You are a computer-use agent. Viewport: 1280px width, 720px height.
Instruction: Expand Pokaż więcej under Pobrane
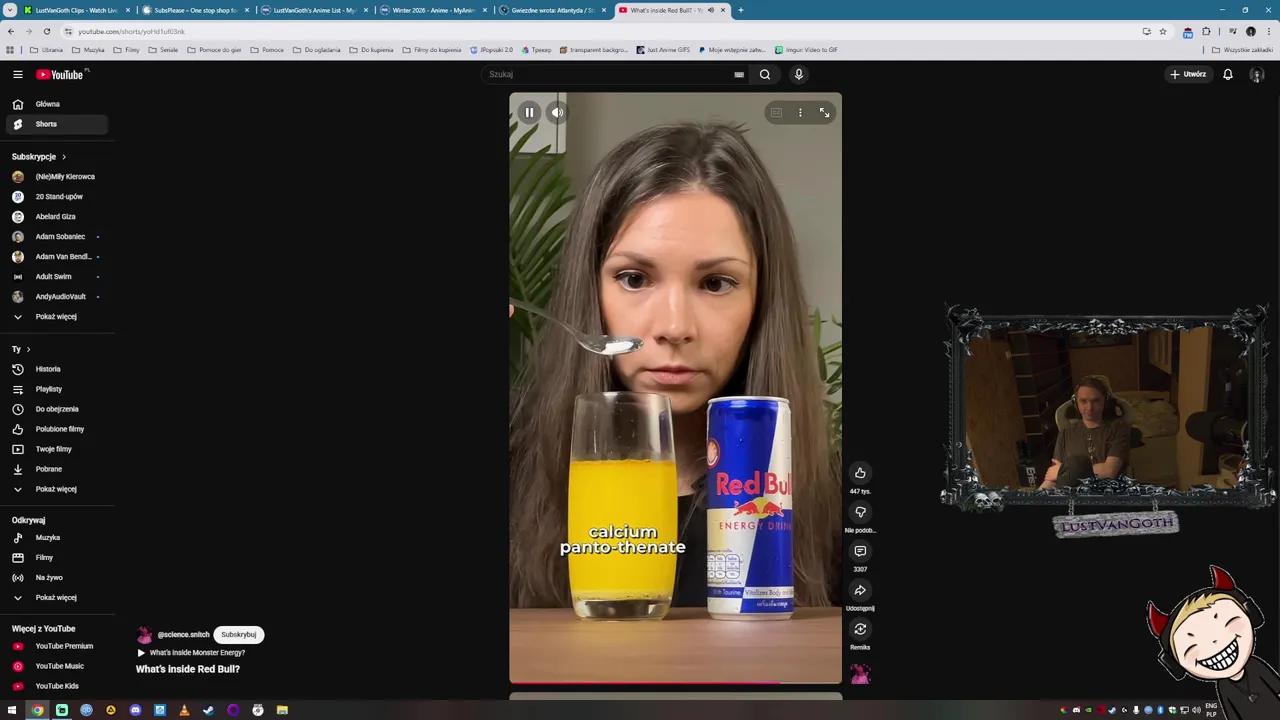56,489
